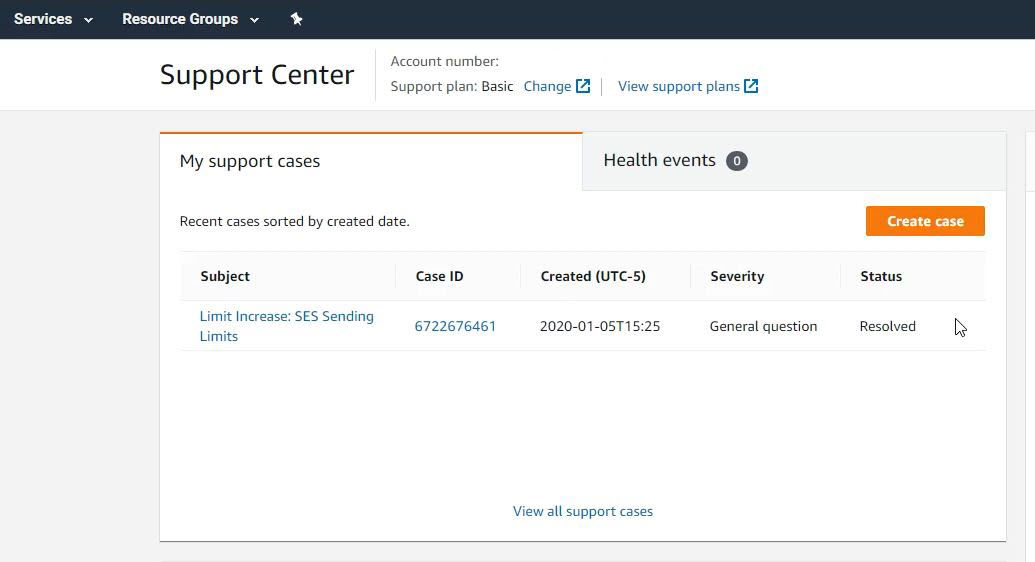Click the Health events count badge
The width and height of the screenshot is (1035, 562).
point(737,161)
